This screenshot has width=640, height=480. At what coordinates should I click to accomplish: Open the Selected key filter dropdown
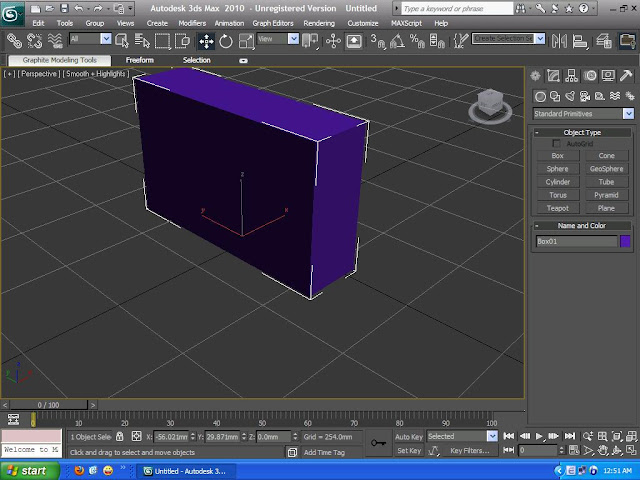(492, 436)
